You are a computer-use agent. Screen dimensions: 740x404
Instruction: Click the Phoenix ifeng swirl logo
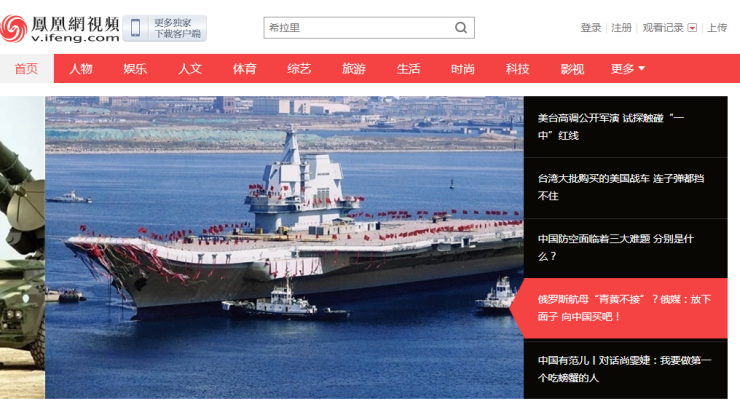coord(14,28)
